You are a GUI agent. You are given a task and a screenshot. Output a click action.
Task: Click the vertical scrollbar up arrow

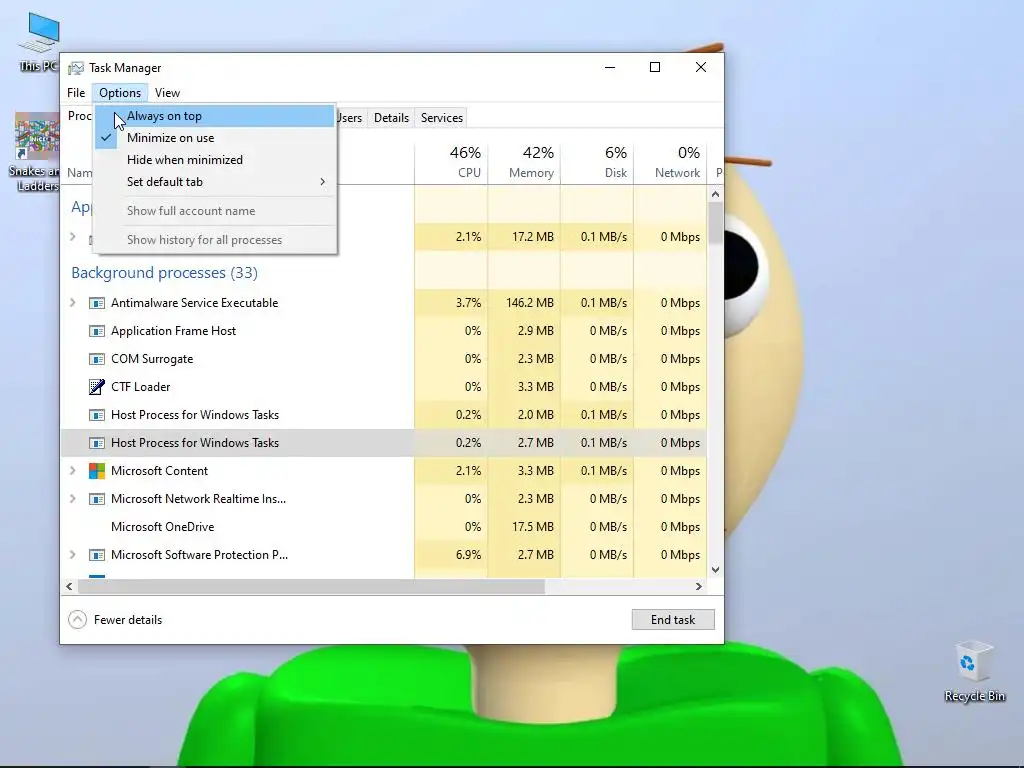tap(715, 194)
